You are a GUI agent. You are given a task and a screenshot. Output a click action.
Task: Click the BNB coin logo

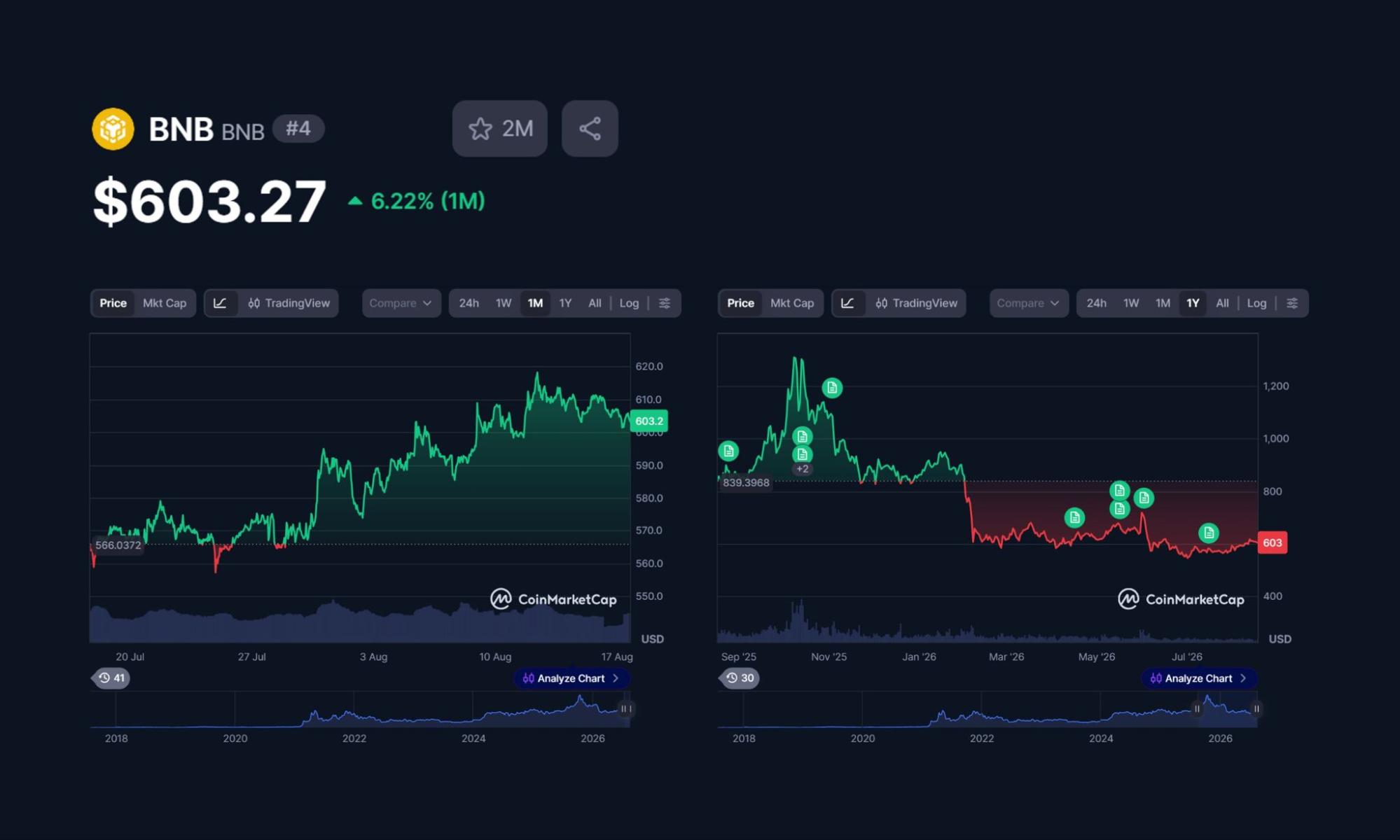113,129
